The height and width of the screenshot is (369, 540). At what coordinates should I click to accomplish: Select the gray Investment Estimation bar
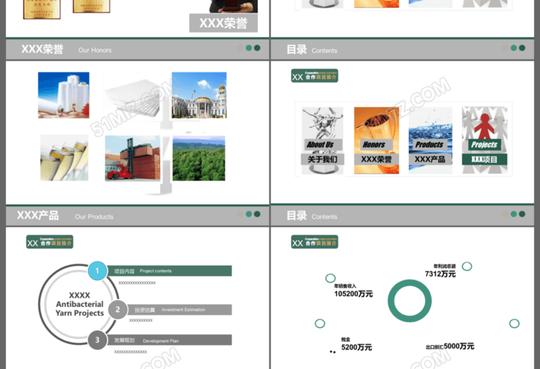pyautogui.click(x=179, y=310)
